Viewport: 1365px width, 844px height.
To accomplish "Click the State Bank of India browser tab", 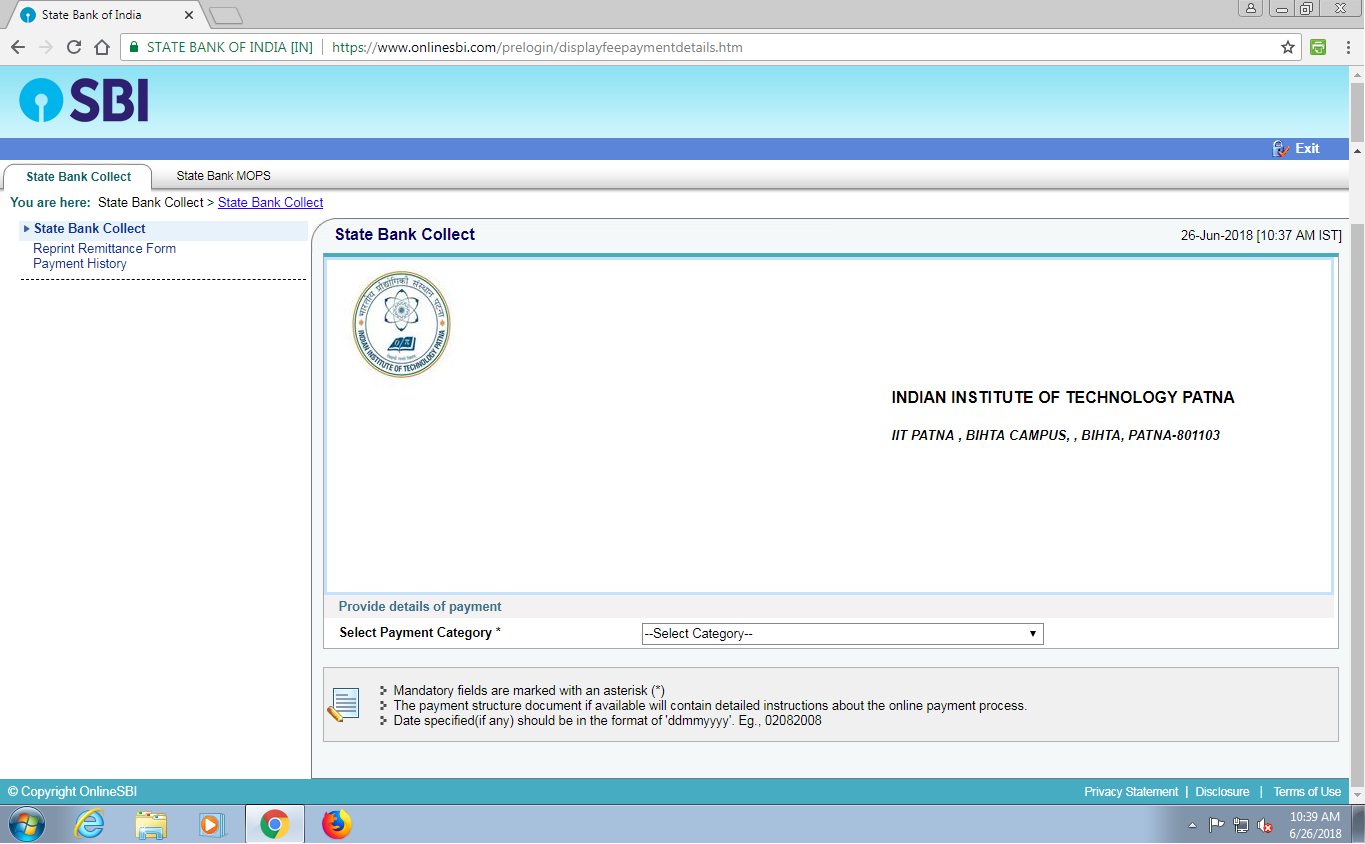I will coord(107,15).
